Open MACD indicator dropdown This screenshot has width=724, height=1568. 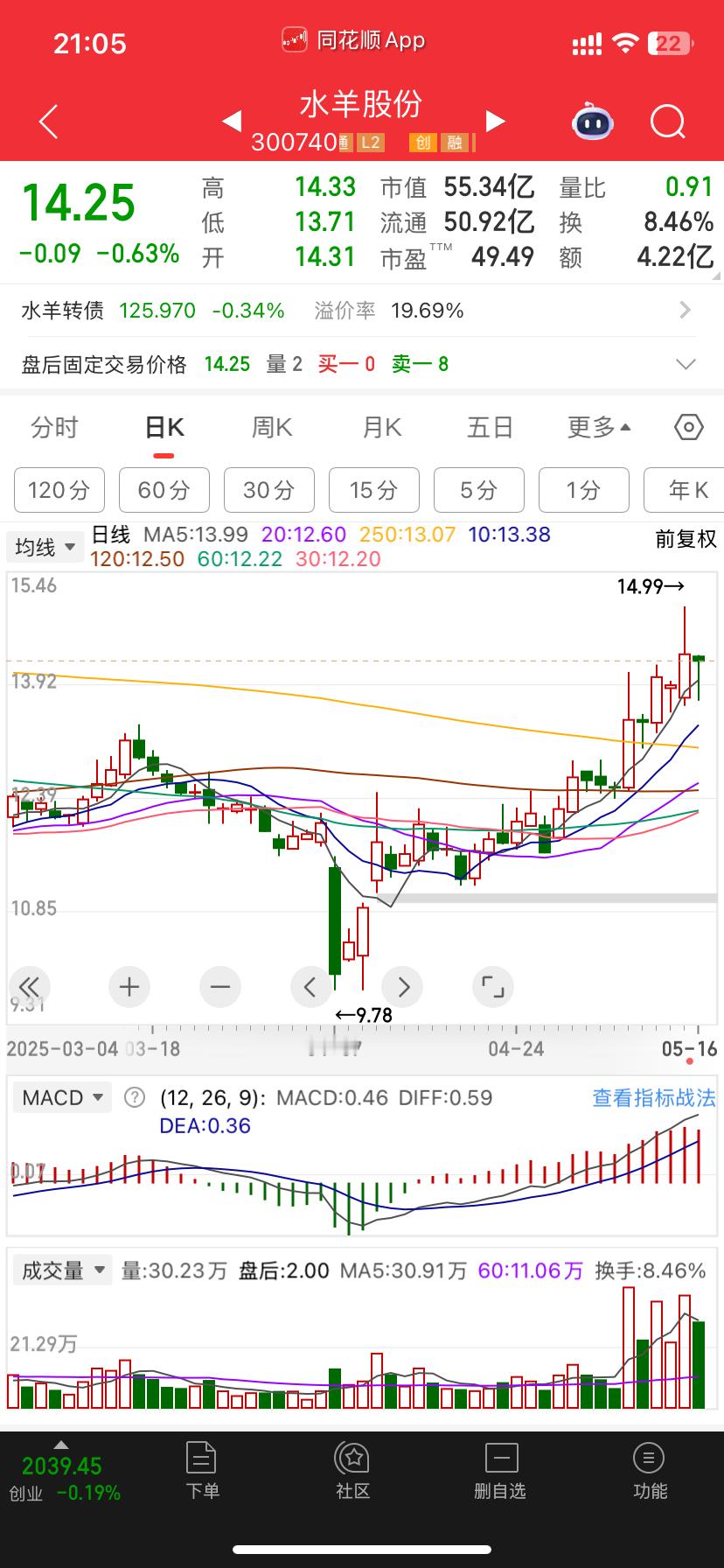(x=61, y=1097)
